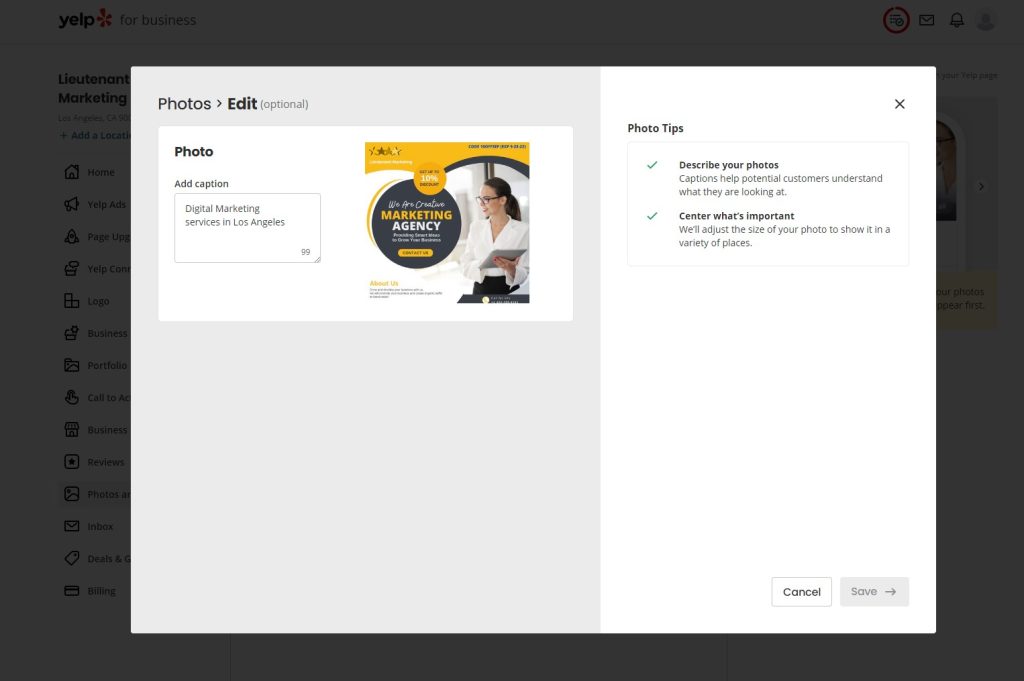Click the Billing card icon
The image size is (1024, 681).
(x=71, y=591)
